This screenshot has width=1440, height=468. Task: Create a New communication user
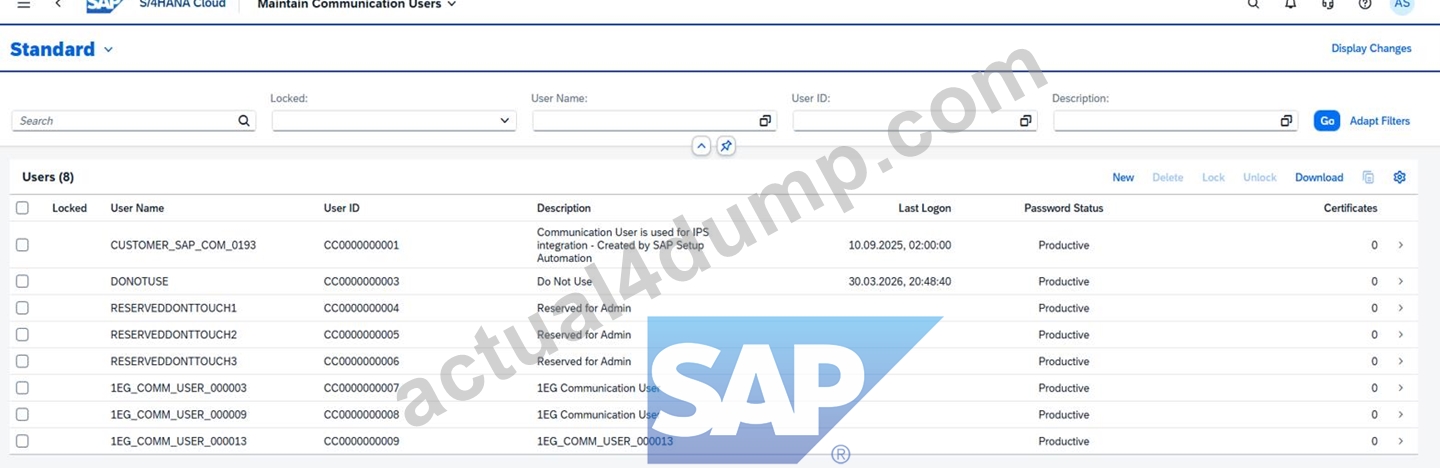(x=1123, y=178)
